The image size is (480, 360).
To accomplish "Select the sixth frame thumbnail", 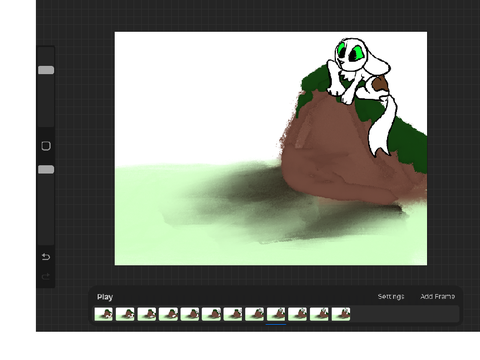I will click(211, 314).
